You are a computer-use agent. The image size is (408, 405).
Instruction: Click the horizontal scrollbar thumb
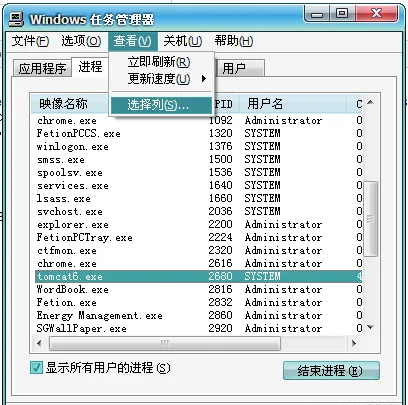click(x=165, y=343)
